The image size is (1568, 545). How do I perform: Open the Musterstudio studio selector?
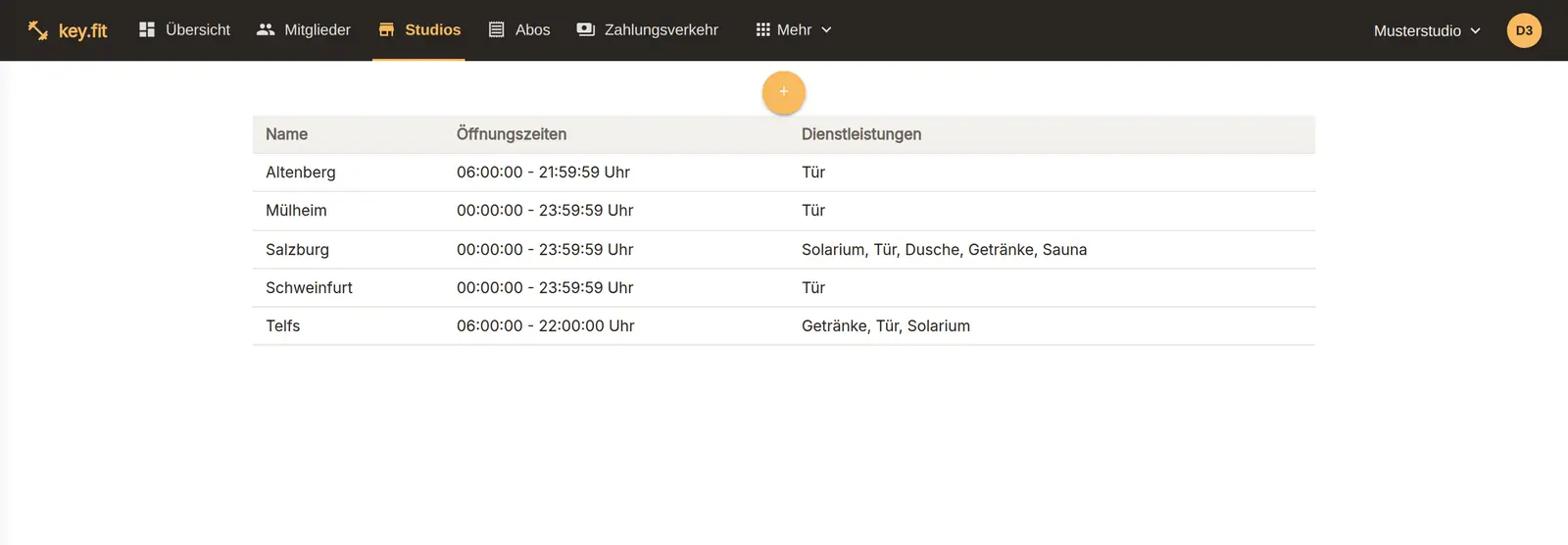1427,30
